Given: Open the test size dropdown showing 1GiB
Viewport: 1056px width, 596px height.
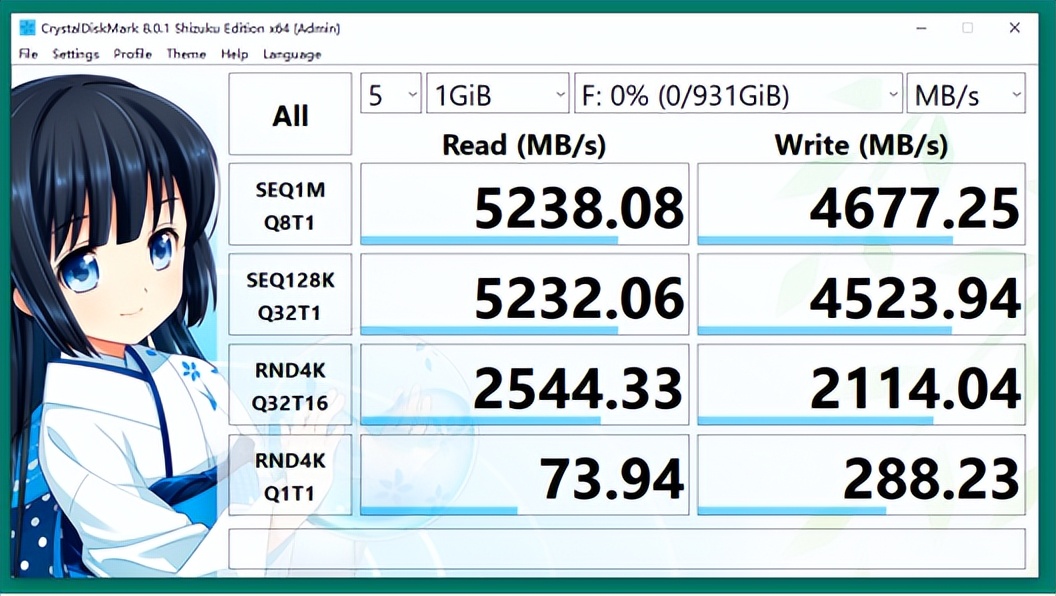Looking at the screenshot, I should pyautogui.click(x=497, y=93).
